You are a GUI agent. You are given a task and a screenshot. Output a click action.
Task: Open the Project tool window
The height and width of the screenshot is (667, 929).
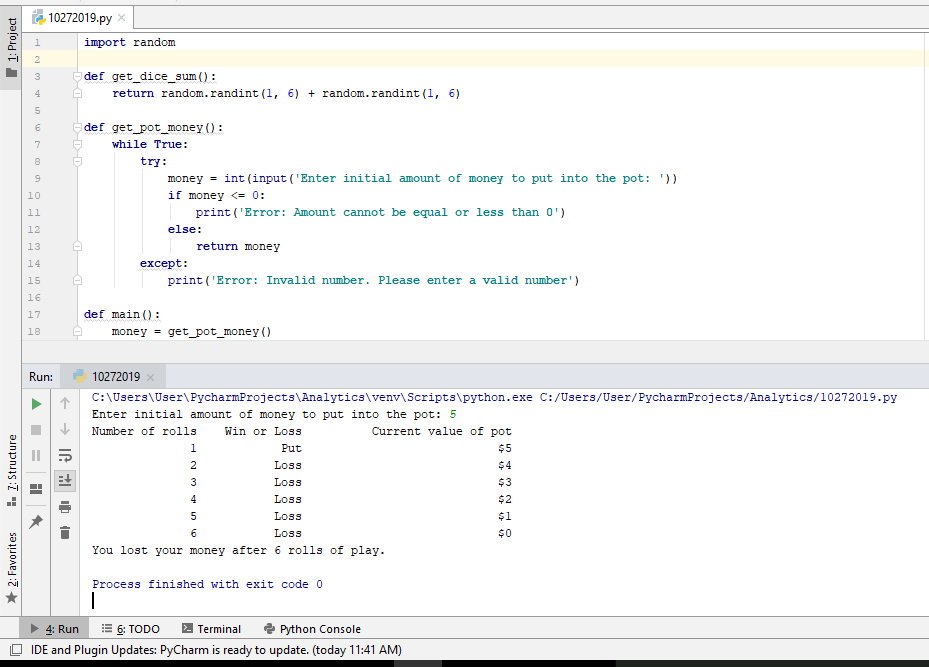[11, 47]
